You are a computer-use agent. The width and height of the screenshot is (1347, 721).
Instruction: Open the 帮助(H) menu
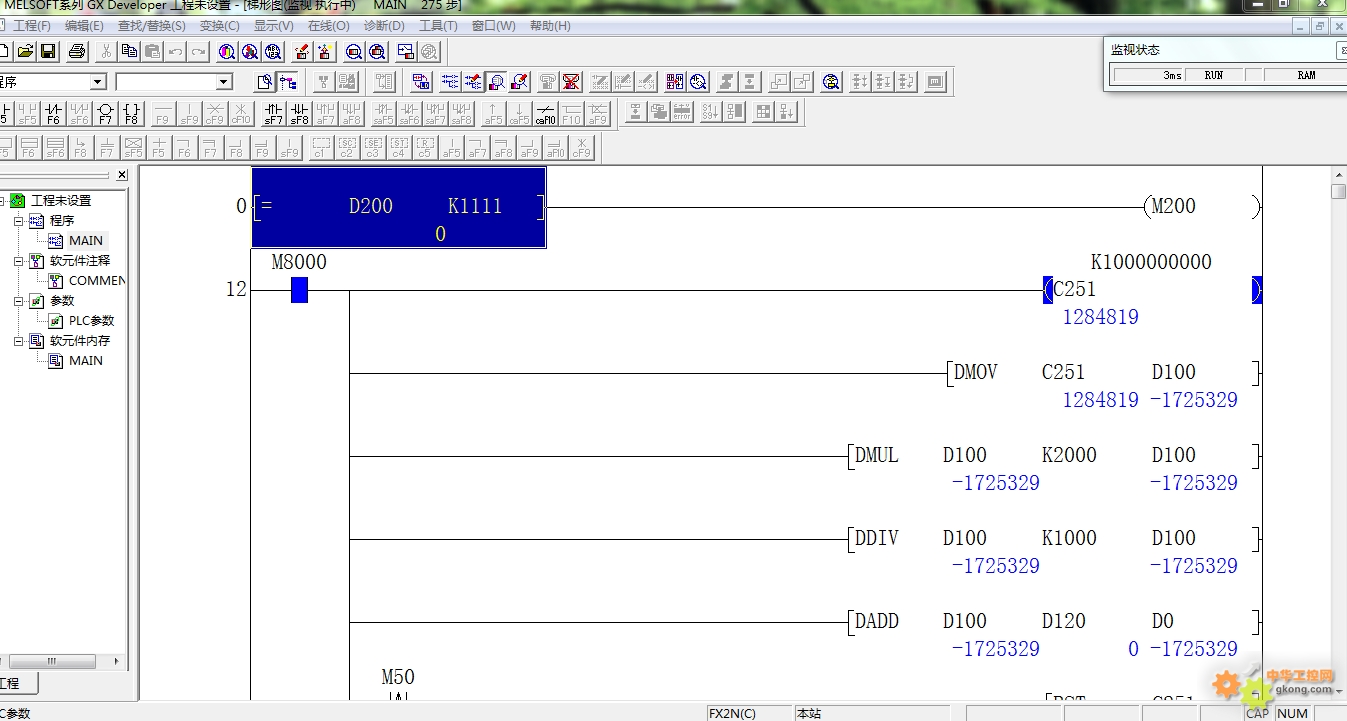coord(550,26)
